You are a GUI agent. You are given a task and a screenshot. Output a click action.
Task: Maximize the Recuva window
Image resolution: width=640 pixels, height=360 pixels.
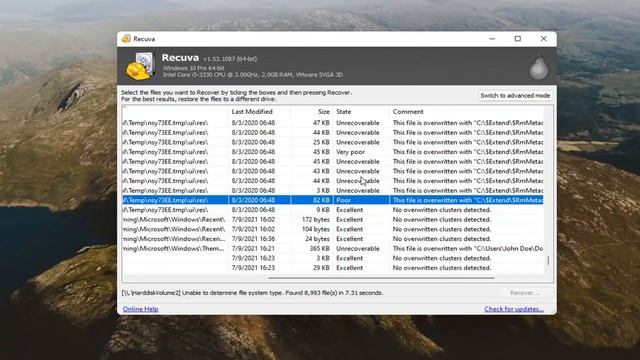518,39
